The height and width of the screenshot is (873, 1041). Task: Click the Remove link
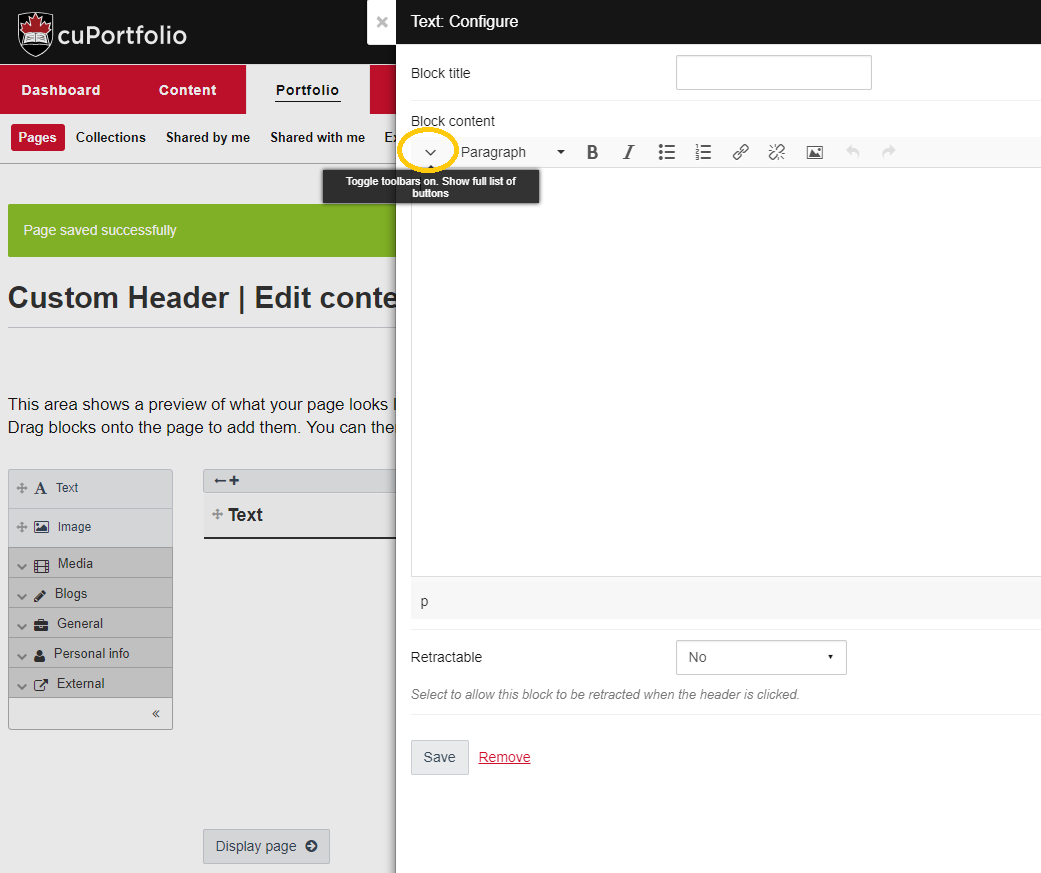[x=504, y=757]
